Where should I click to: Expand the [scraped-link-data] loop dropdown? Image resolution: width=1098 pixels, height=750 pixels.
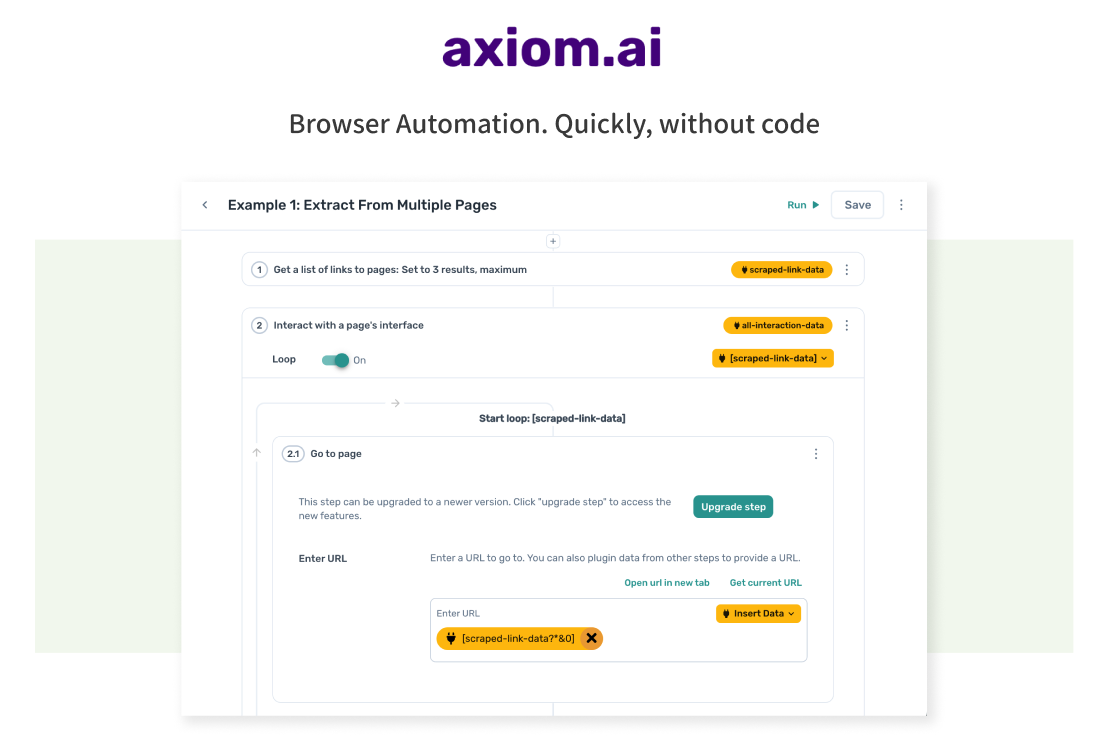tap(826, 358)
